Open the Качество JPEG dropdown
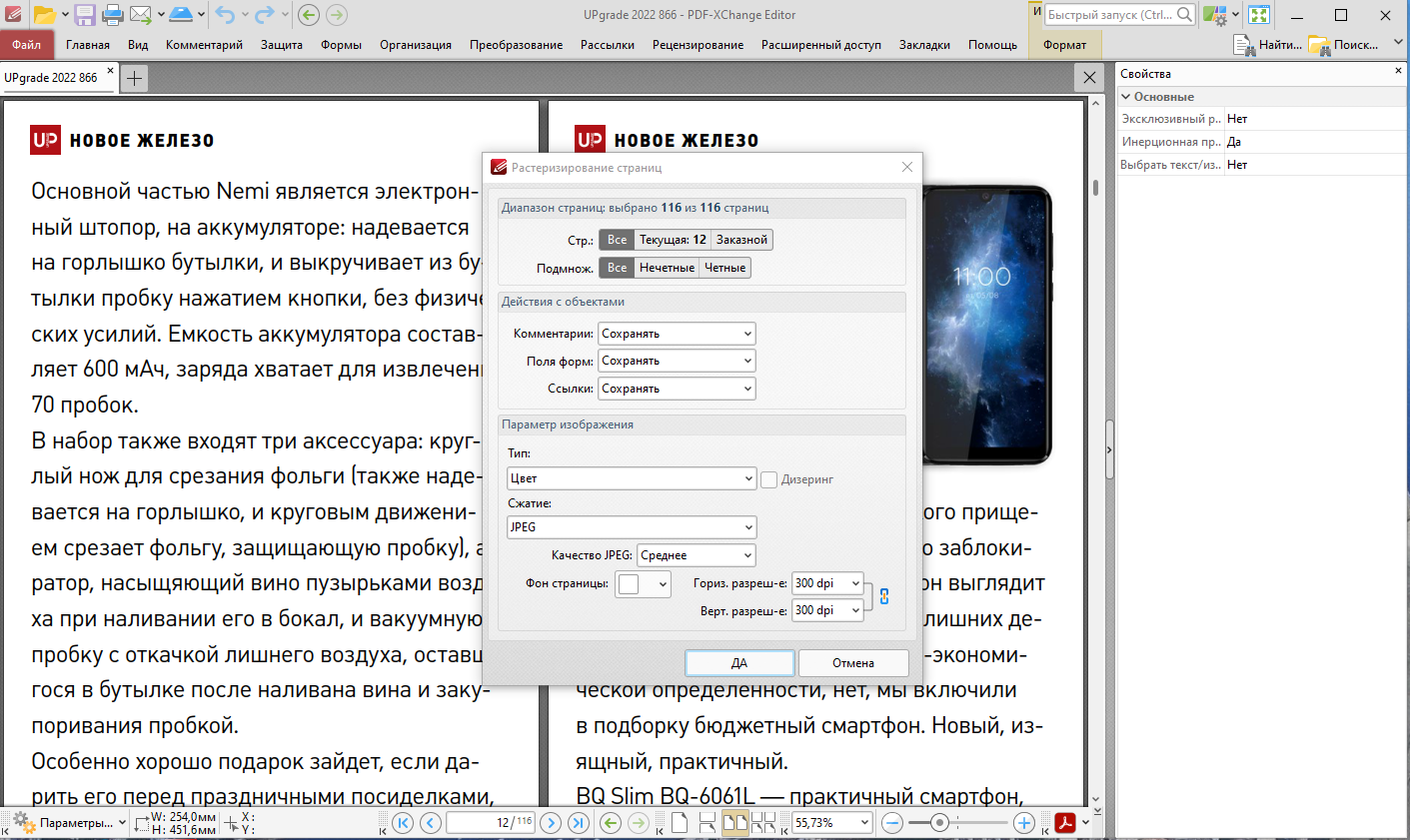This screenshot has width=1410, height=840. click(x=697, y=555)
